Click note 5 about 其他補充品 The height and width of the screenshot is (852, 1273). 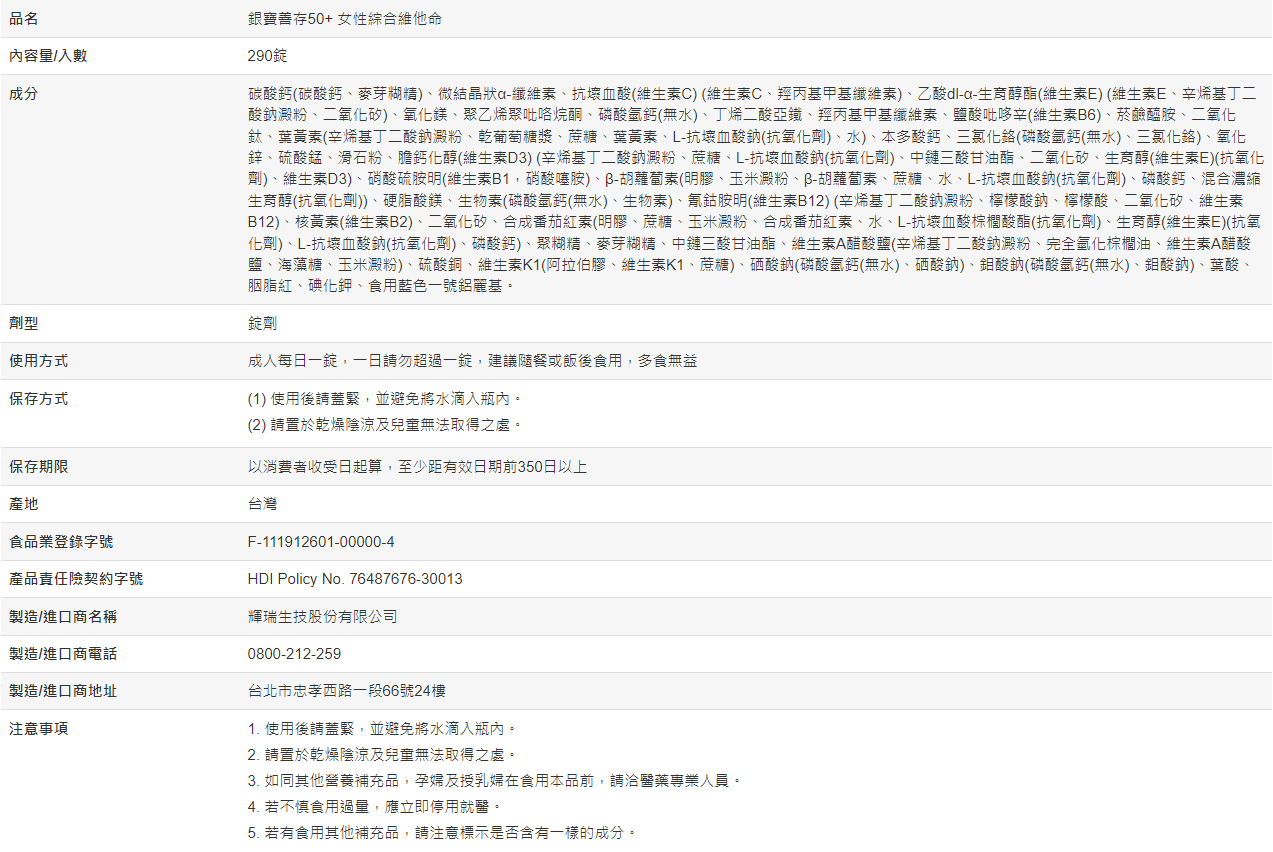[x=442, y=832]
